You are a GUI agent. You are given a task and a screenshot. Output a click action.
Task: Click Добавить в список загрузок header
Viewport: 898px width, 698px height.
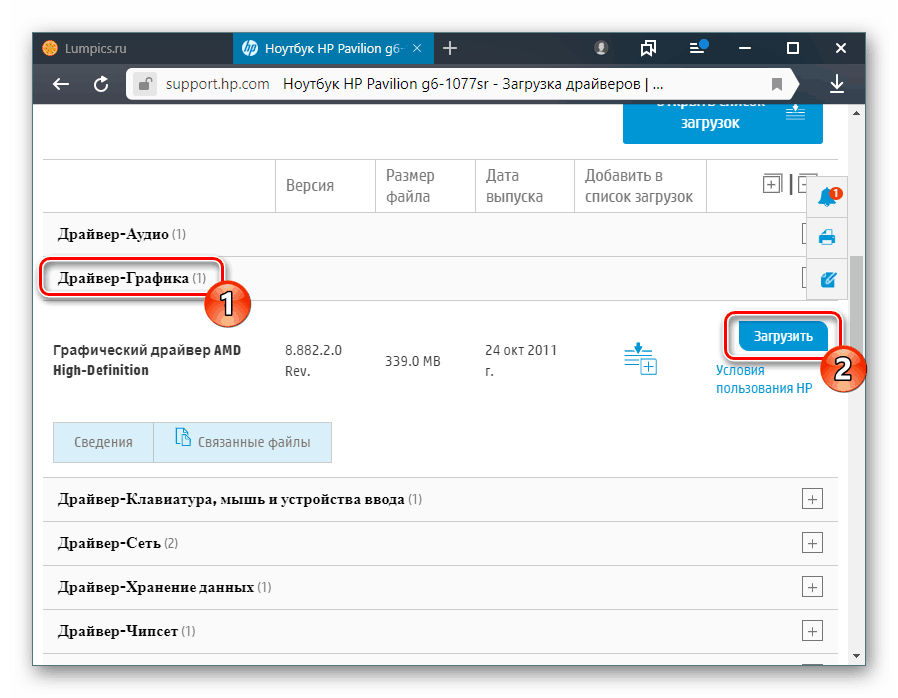coord(639,186)
